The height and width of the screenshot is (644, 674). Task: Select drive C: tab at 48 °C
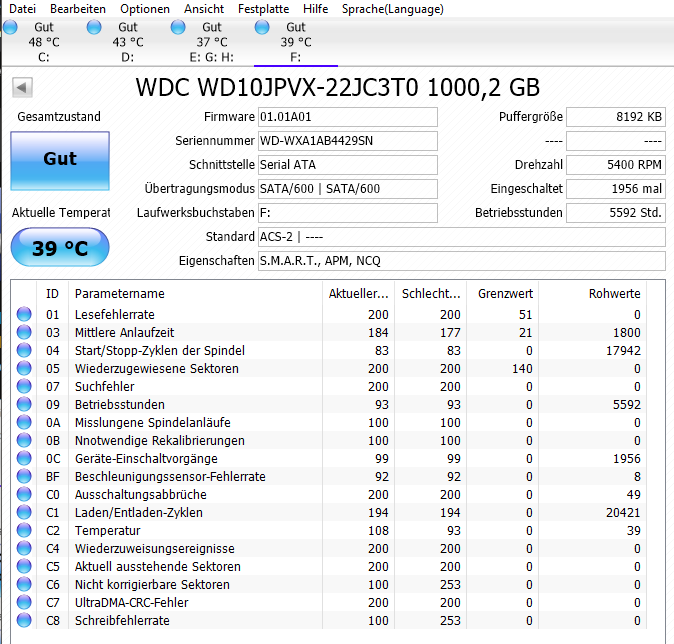pos(43,42)
